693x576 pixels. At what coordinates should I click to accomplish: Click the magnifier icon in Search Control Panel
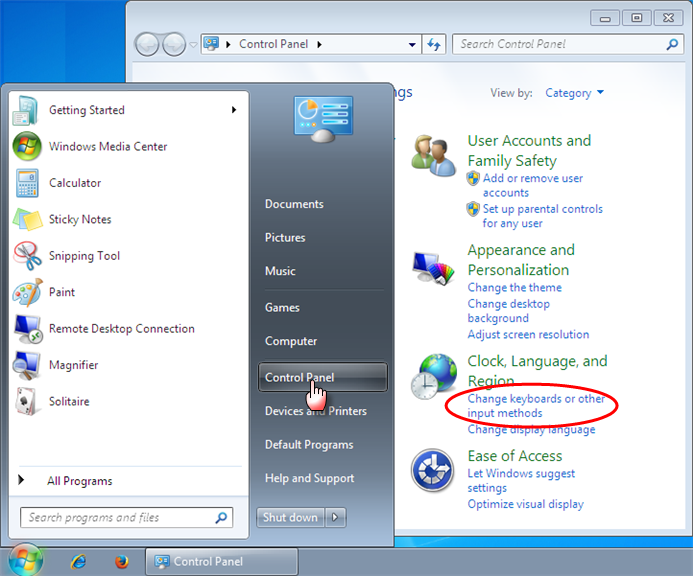pos(672,44)
